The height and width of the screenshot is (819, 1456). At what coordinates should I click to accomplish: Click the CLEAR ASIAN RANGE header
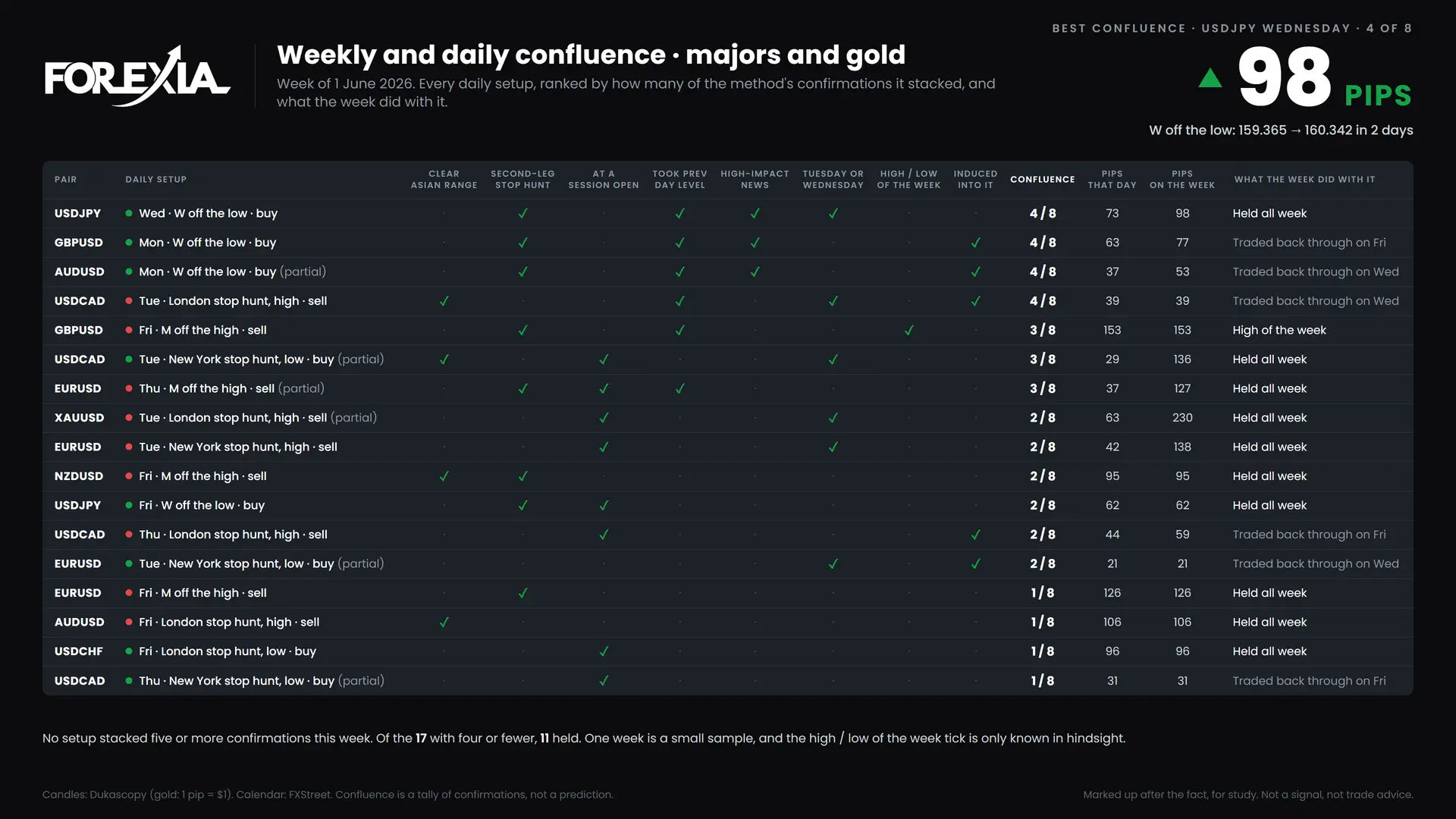(444, 180)
